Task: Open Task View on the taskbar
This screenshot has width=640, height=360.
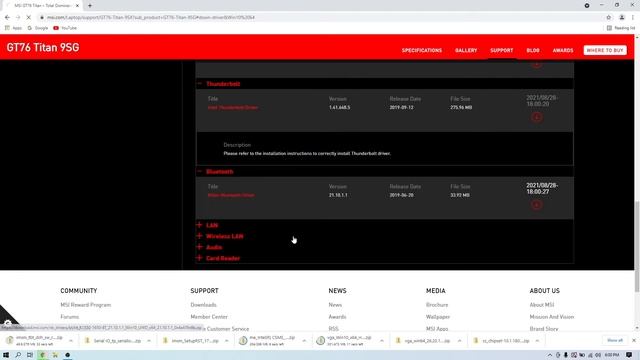Action: point(30,355)
